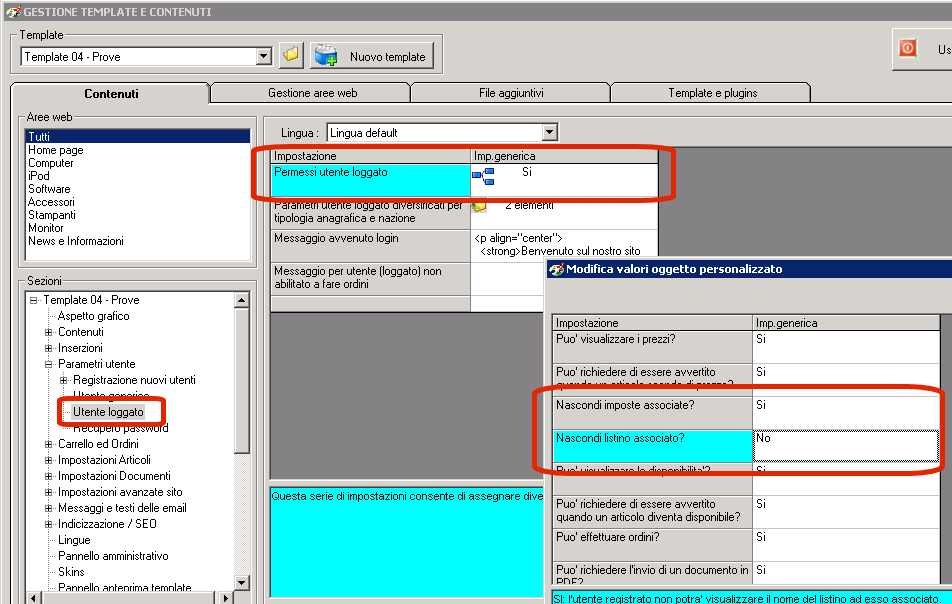
Task: Open the Lingua default dropdown
Action: point(549,132)
